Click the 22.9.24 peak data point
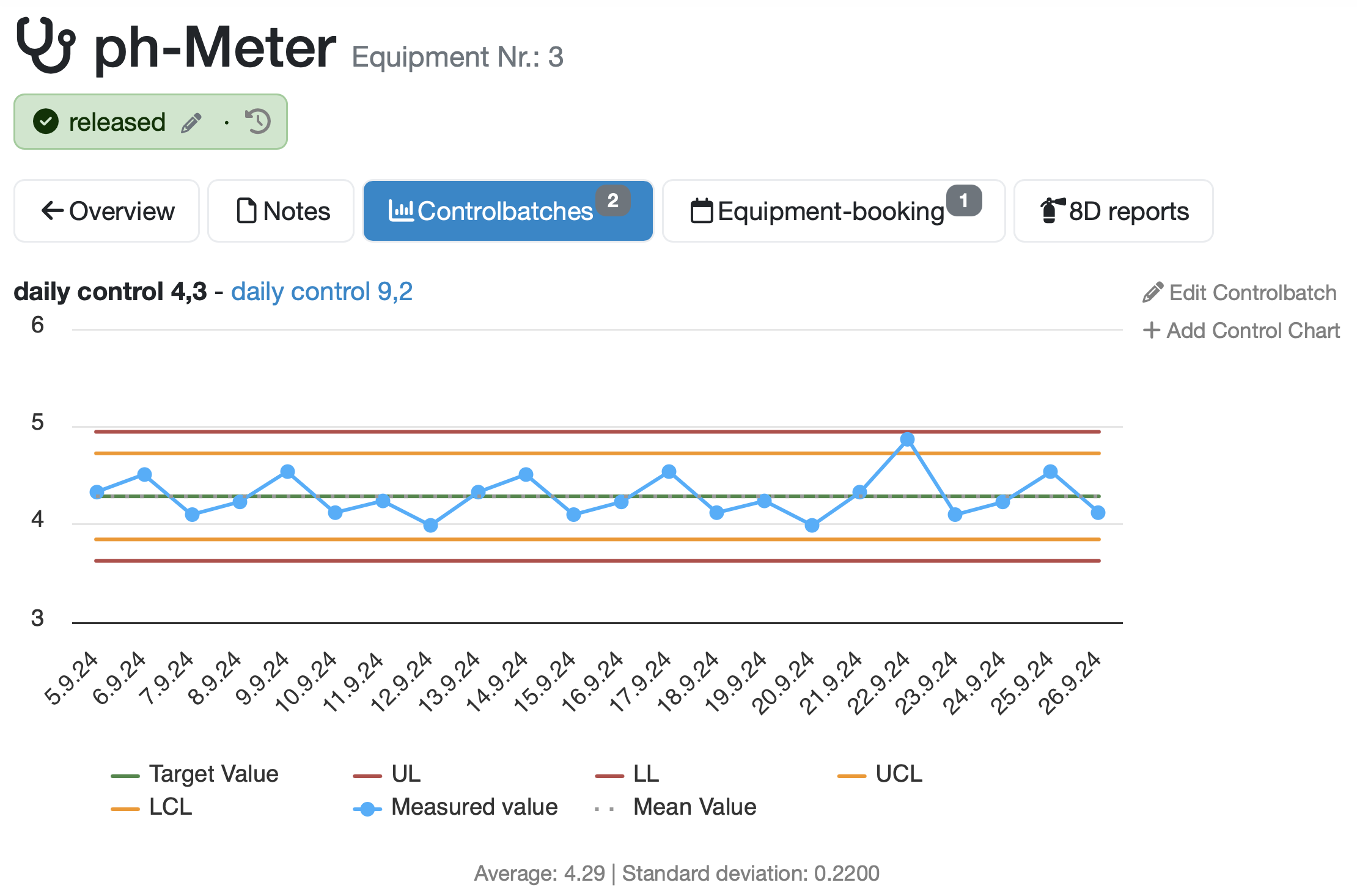 pos(907,439)
